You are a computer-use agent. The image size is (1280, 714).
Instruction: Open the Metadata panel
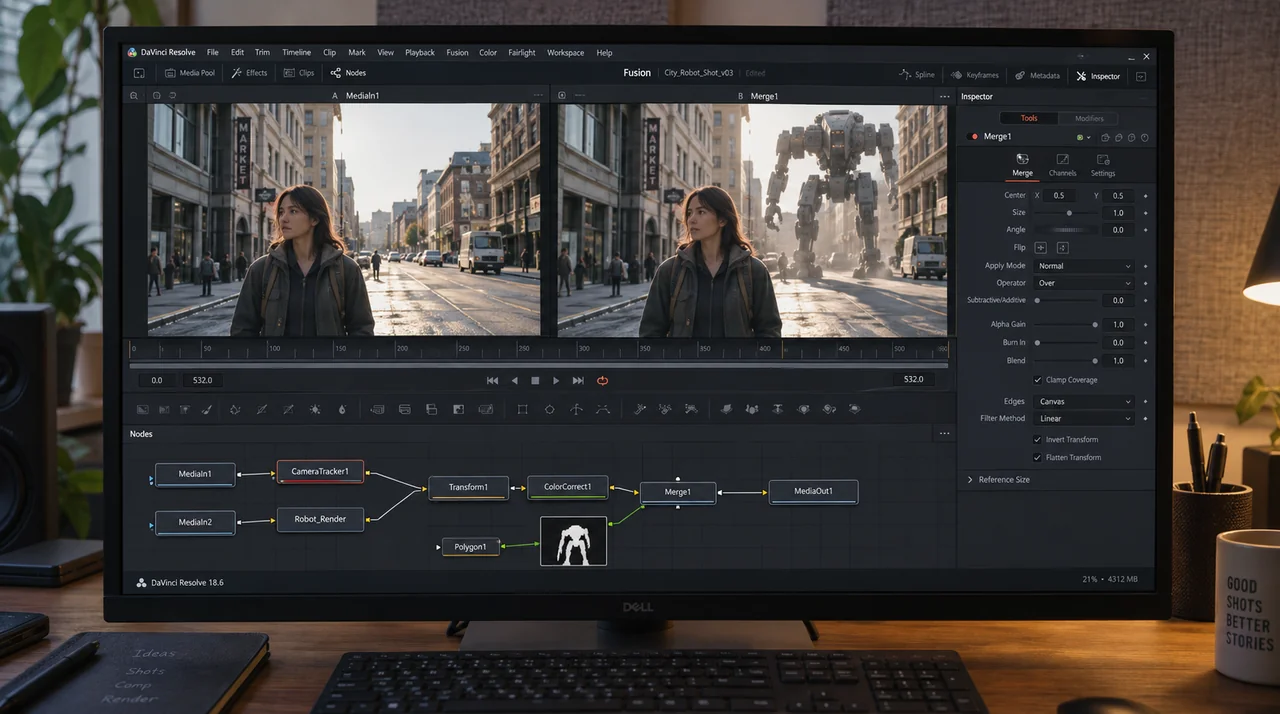coord(1038,75)
